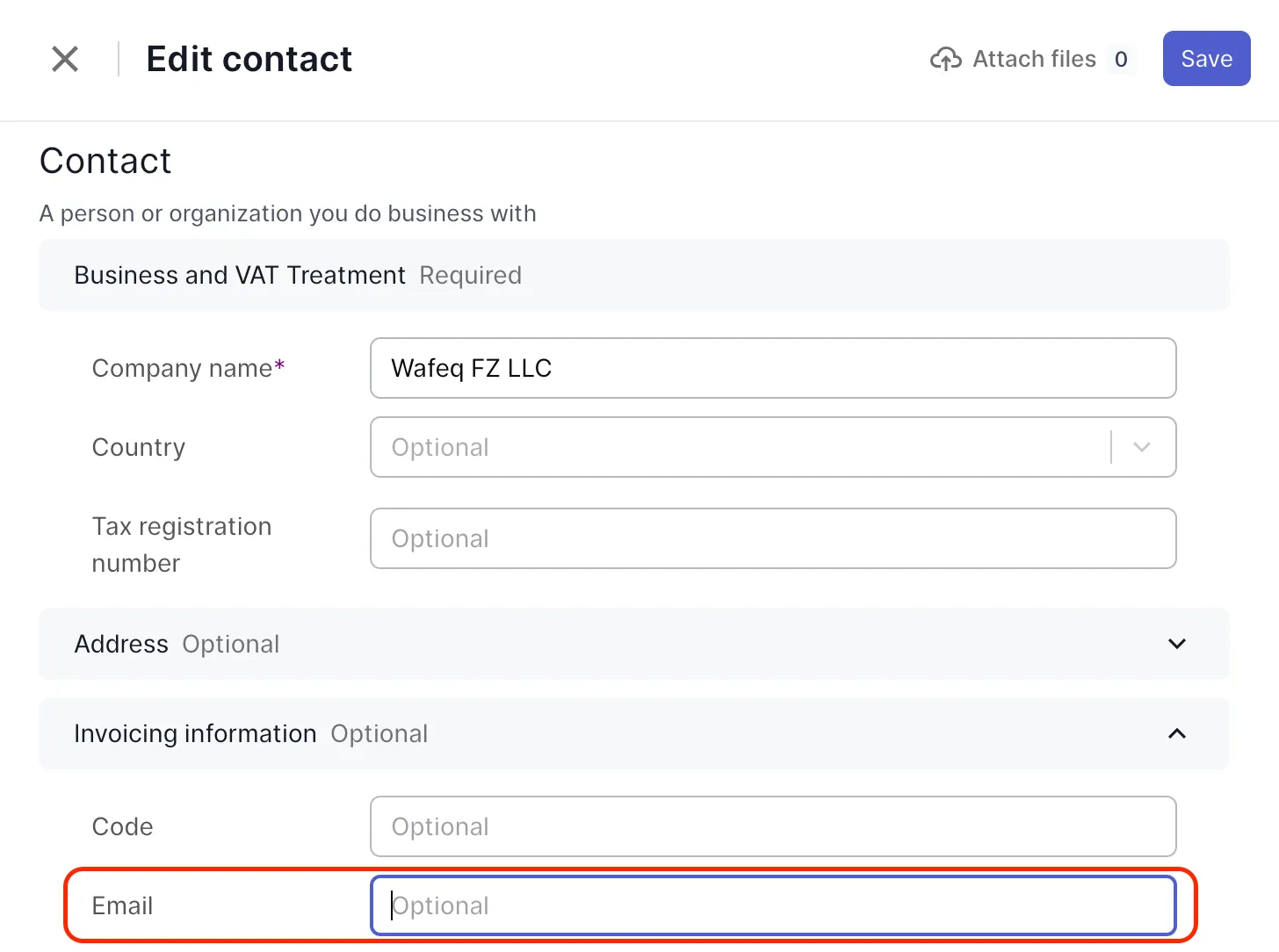Image resolution: width=1279 pixels, height=952 pixels.
Task: Click inside the Email field
Action: point(773,905)
